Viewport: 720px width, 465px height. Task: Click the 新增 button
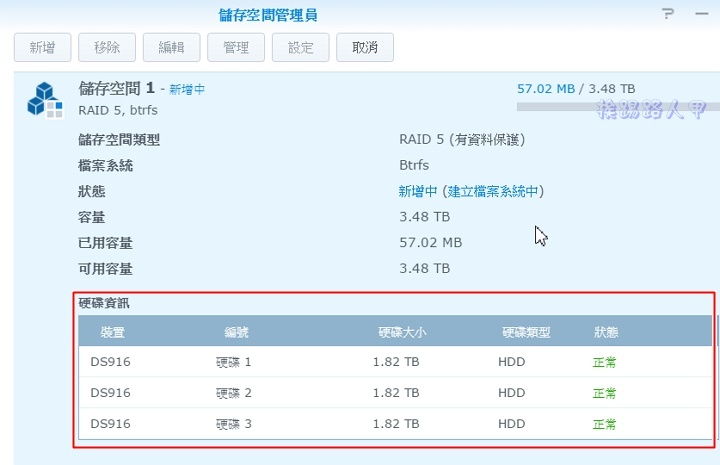pos(42,47)
